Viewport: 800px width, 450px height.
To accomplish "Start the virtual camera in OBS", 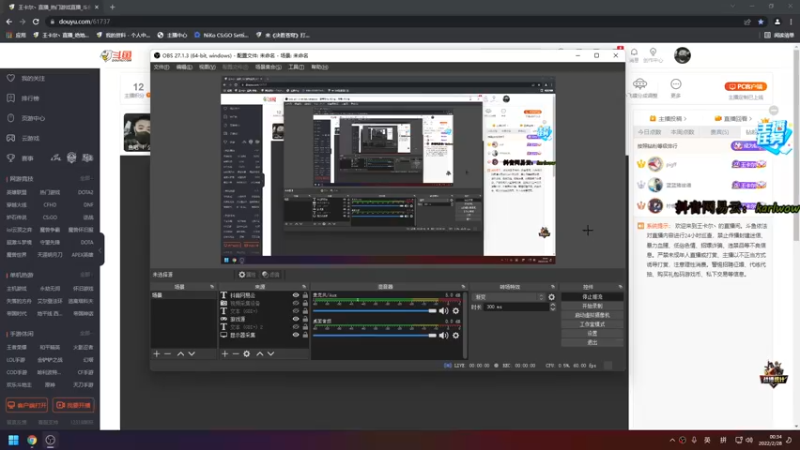I will pos(592,315).
